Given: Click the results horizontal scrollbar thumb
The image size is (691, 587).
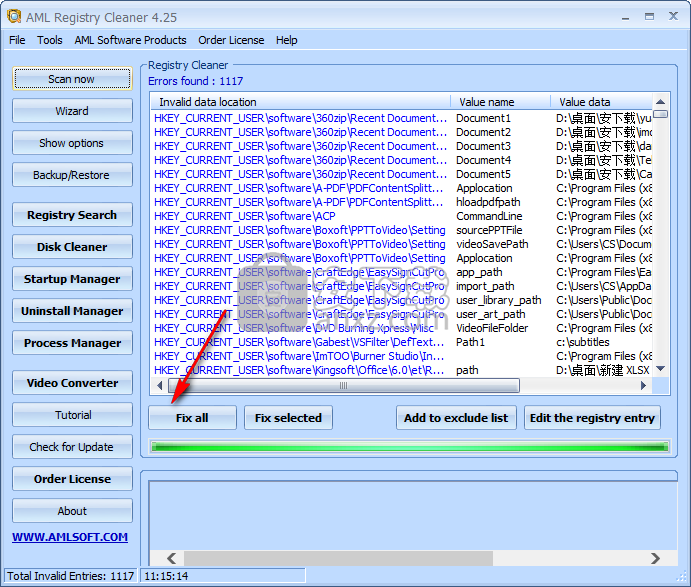Looking at the screenshot, I should coord(344,386).
